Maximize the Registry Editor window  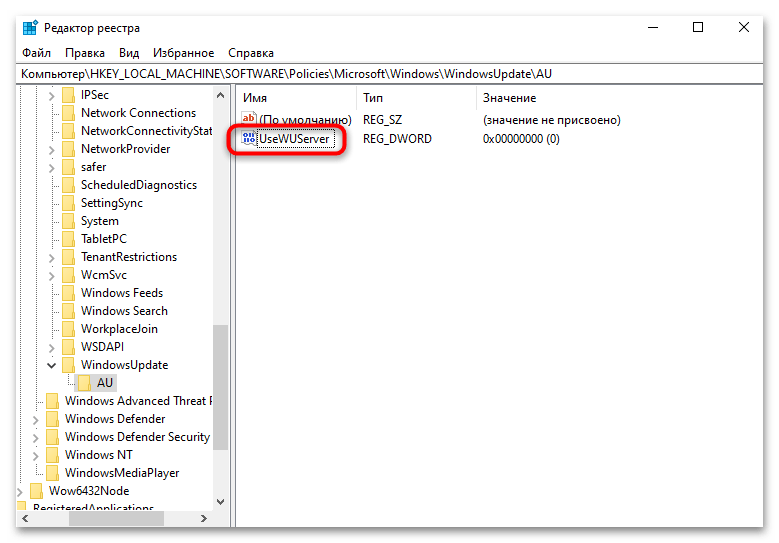698,28
